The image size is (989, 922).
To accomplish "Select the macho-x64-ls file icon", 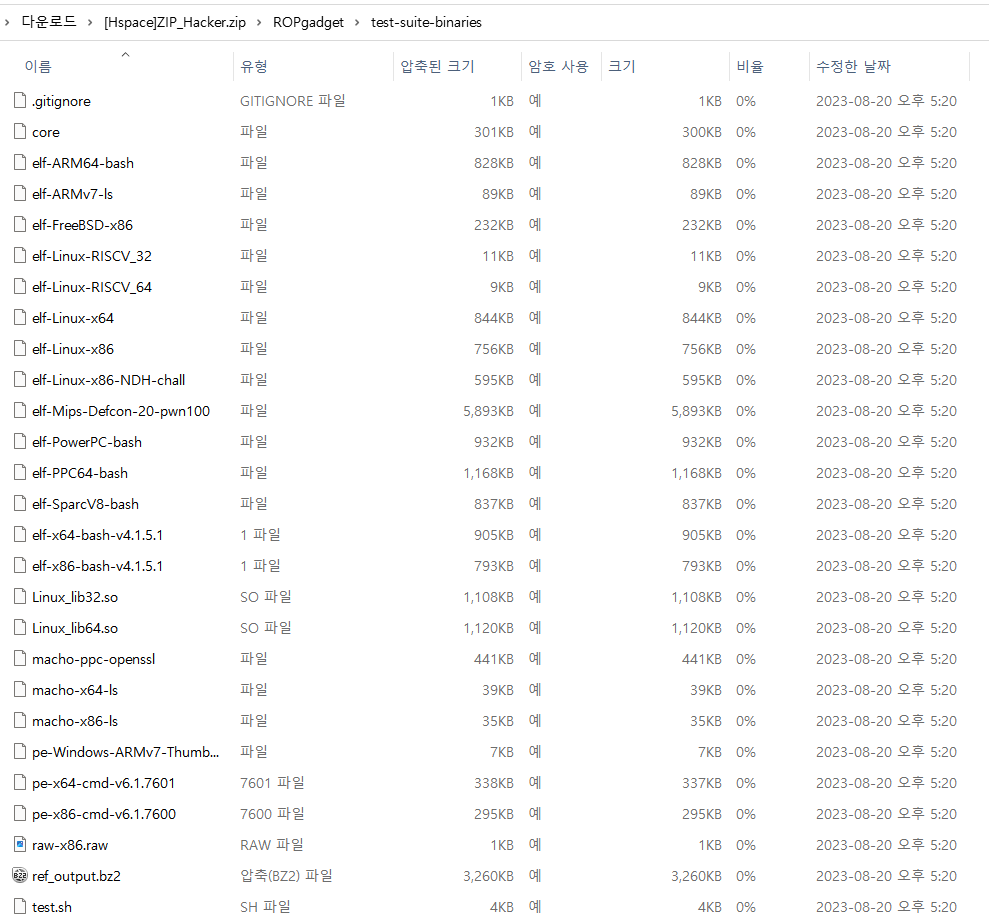I will coord(20,689).
